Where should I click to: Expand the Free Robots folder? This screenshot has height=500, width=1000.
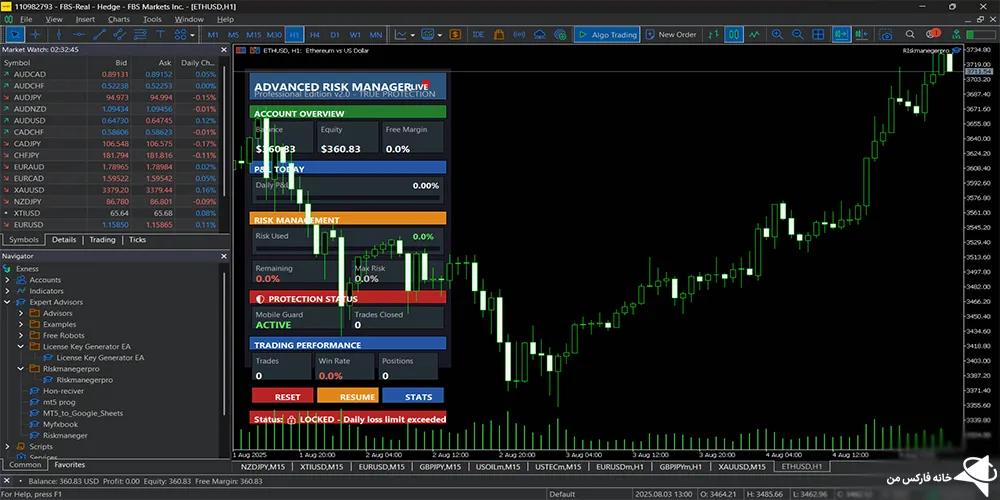pyautogui.click(x=21, y=335)
